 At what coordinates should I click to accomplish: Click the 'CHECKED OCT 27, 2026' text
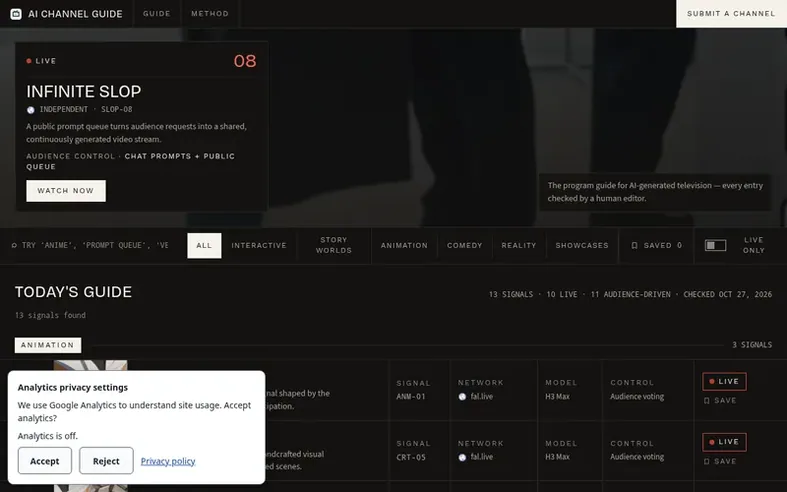point(728,294)
